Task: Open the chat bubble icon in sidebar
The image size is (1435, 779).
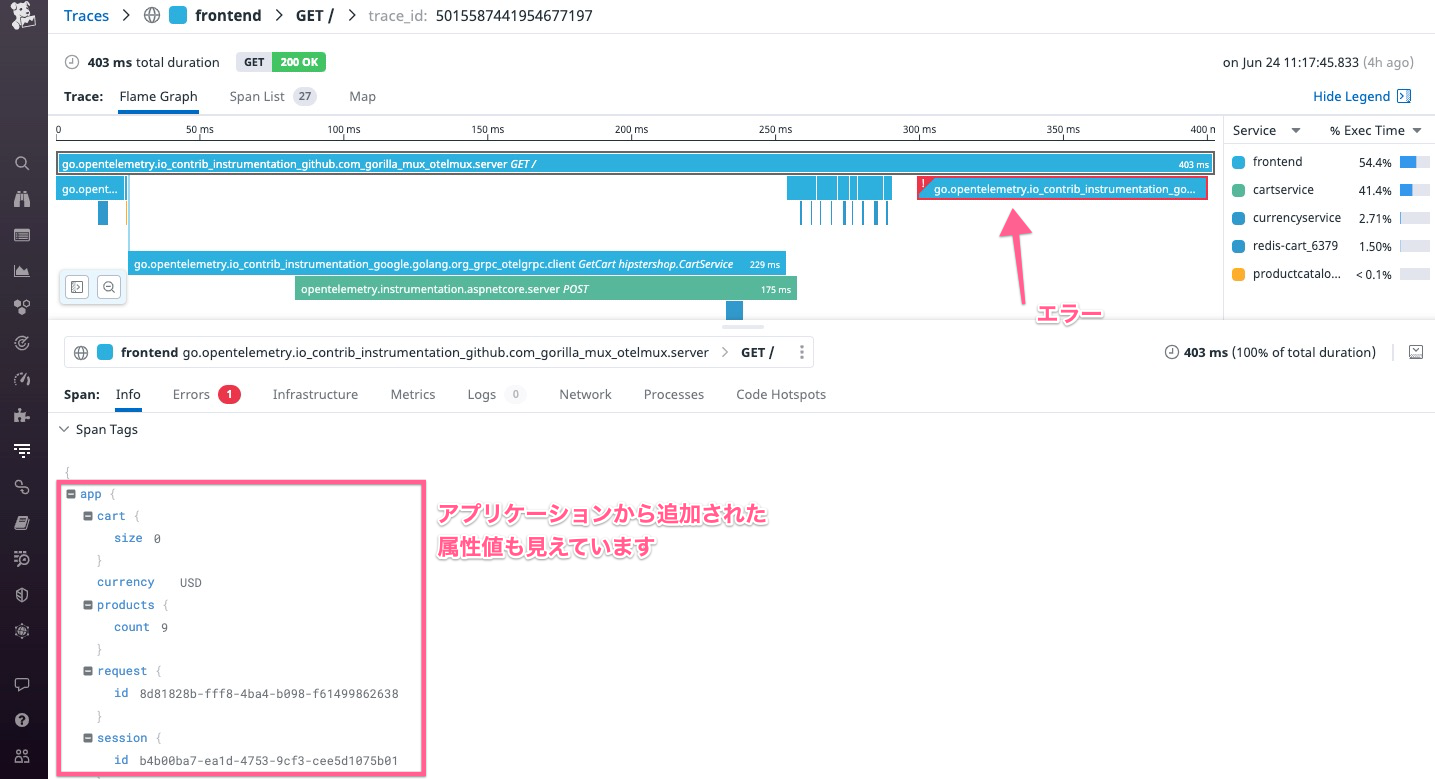Action: click(22, 685)
